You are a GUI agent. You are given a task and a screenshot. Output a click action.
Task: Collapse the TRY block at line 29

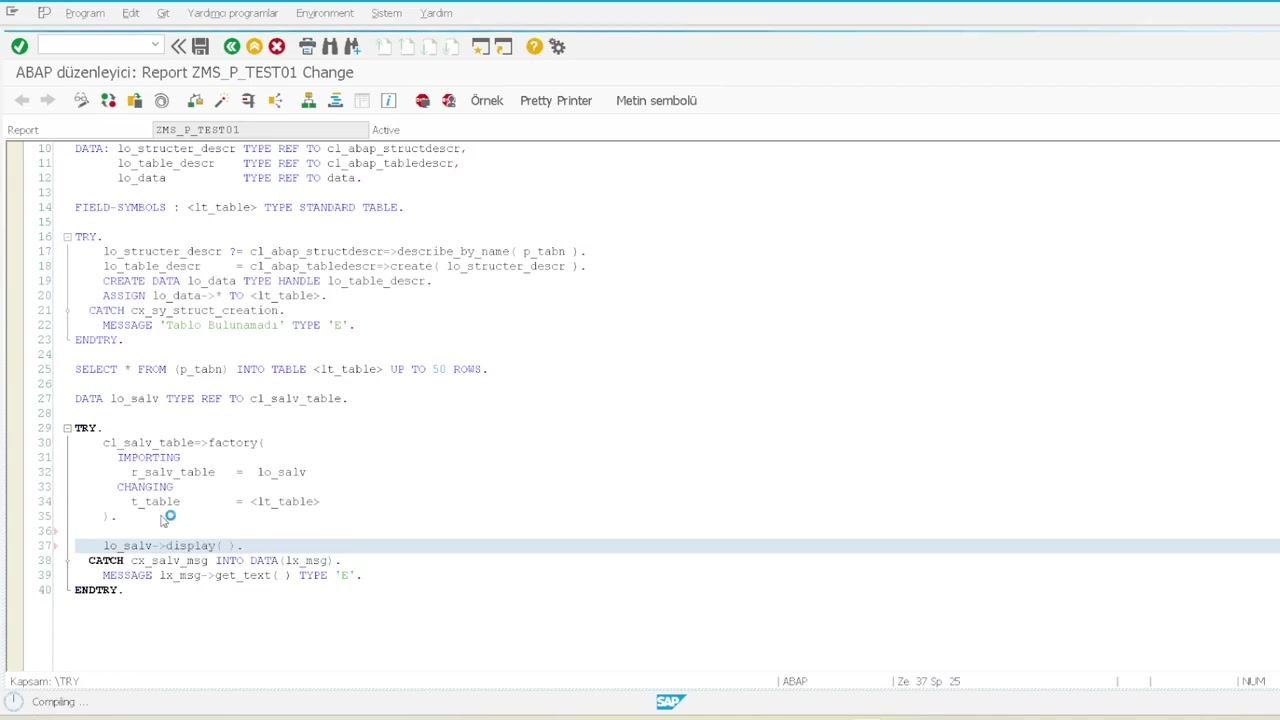pyautogui.click(x=67, y=428)
